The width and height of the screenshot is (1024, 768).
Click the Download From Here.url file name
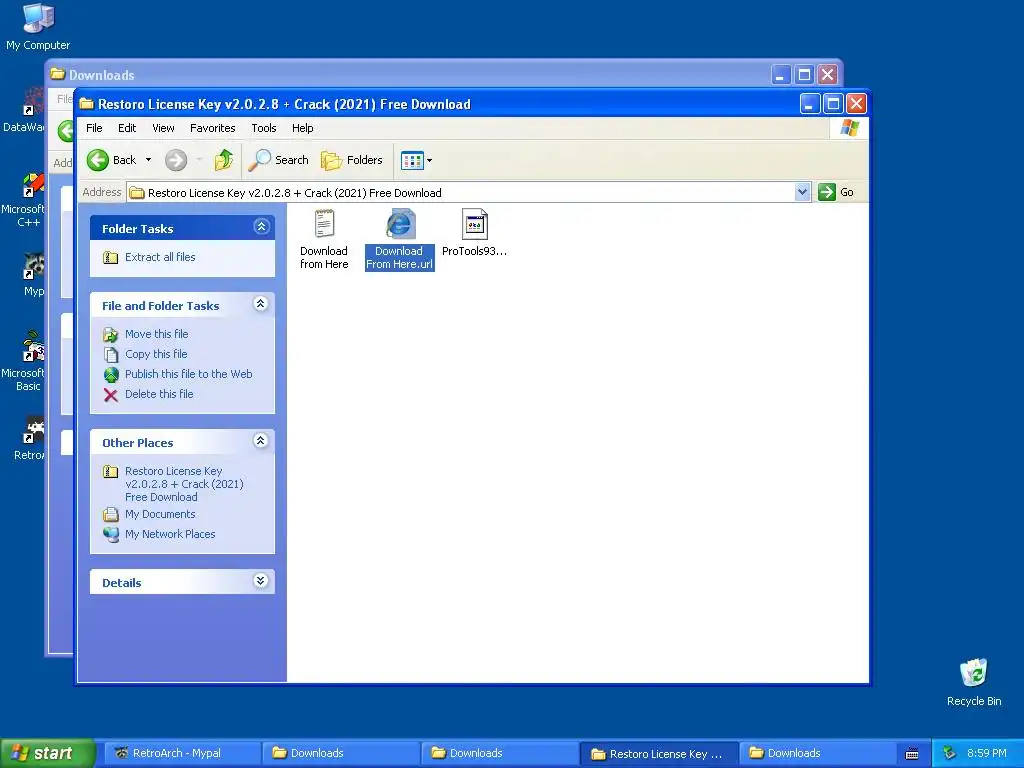pyautogui.click(x=400, y=258)
